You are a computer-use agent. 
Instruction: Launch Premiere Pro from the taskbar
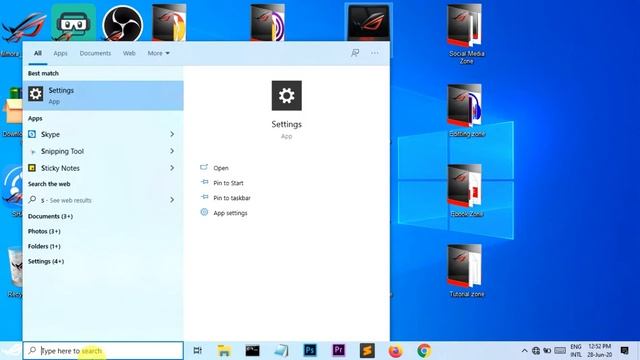[x=338, y=350]
